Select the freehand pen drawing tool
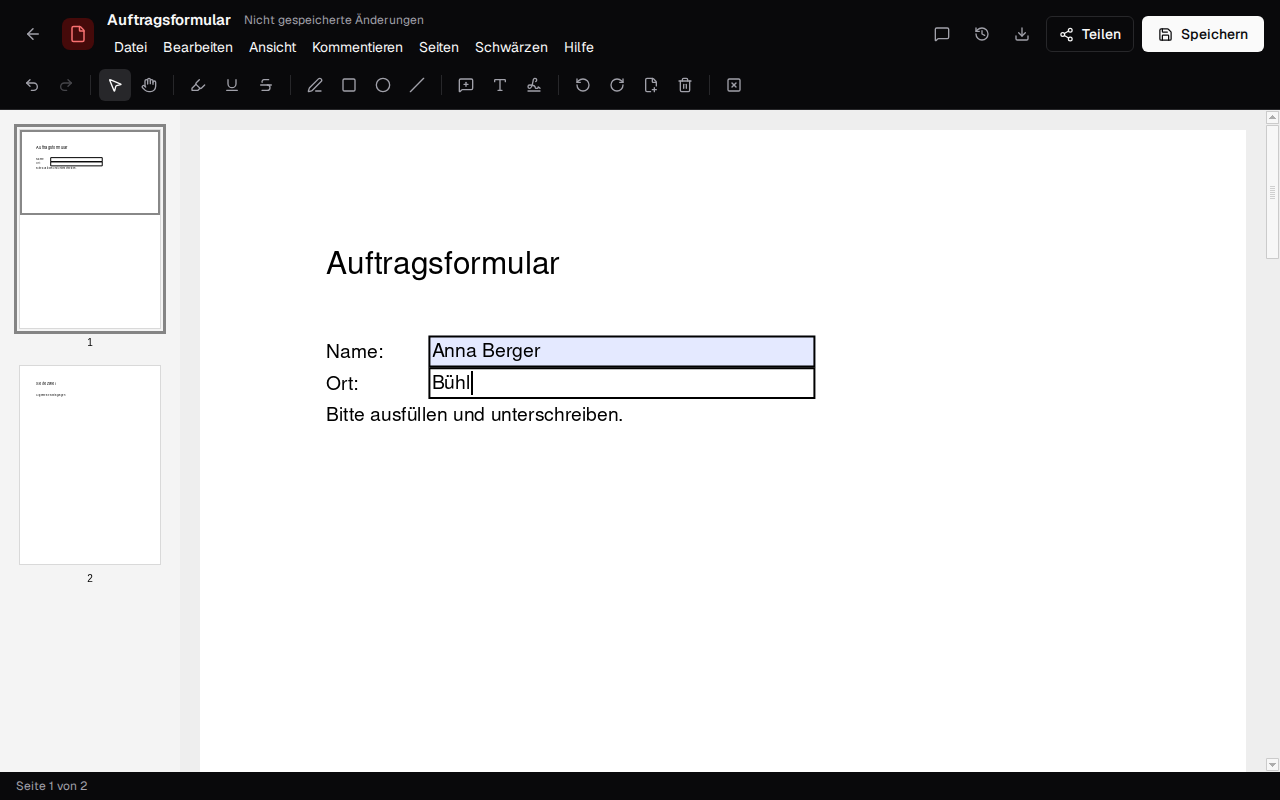Image resolution: width=1280 pixels, height=800 pixels. [315, 85]
